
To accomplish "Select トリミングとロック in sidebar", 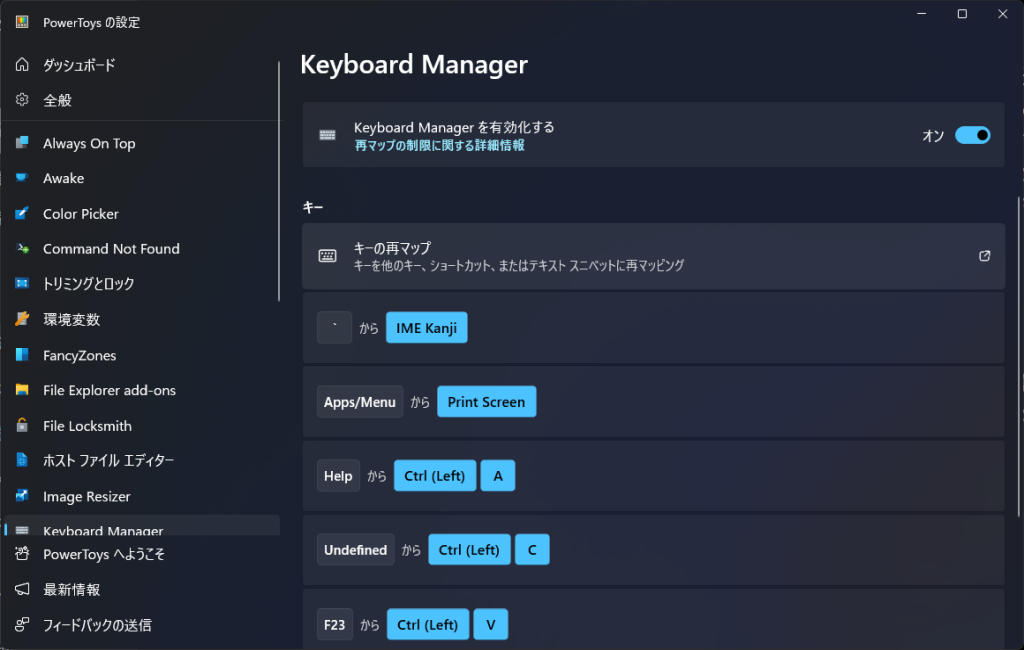I will pyautogui.click(x=142, y=283).
